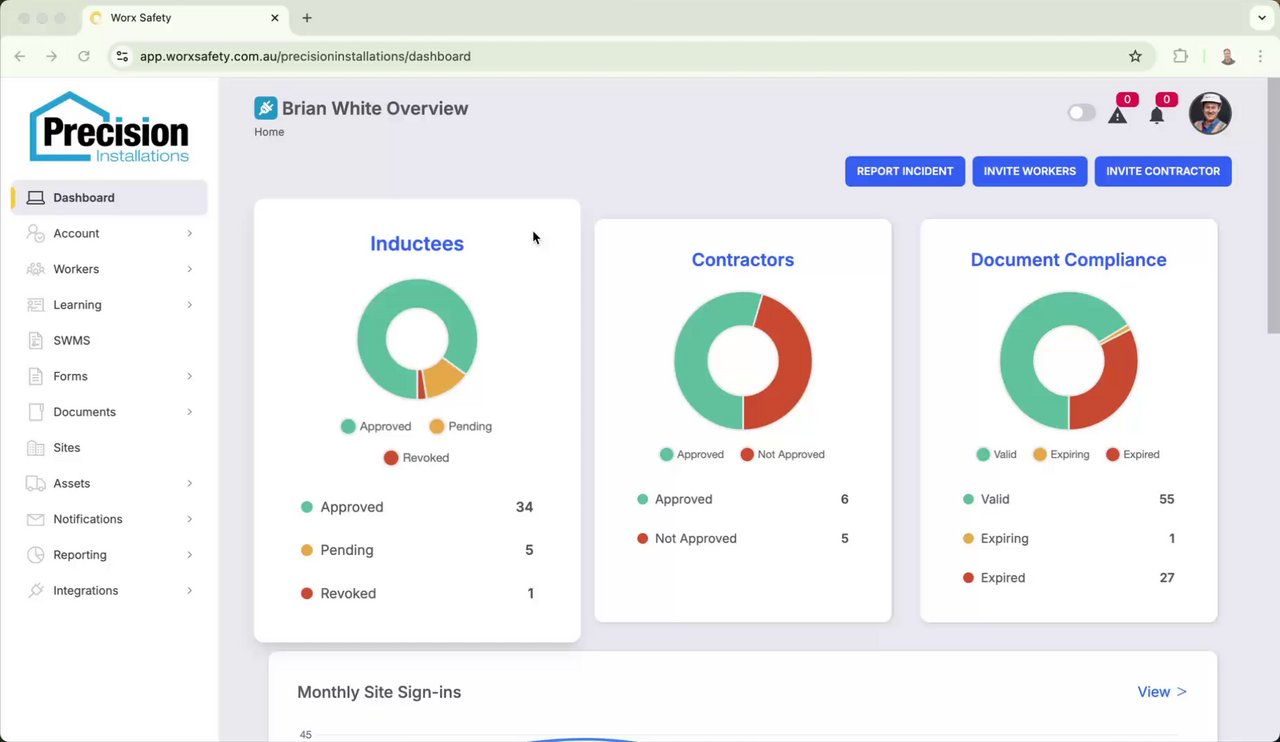Click the Notifications envelope icon
The height and width of the screenshot is (742, 1280).
(x=36, y=519)
